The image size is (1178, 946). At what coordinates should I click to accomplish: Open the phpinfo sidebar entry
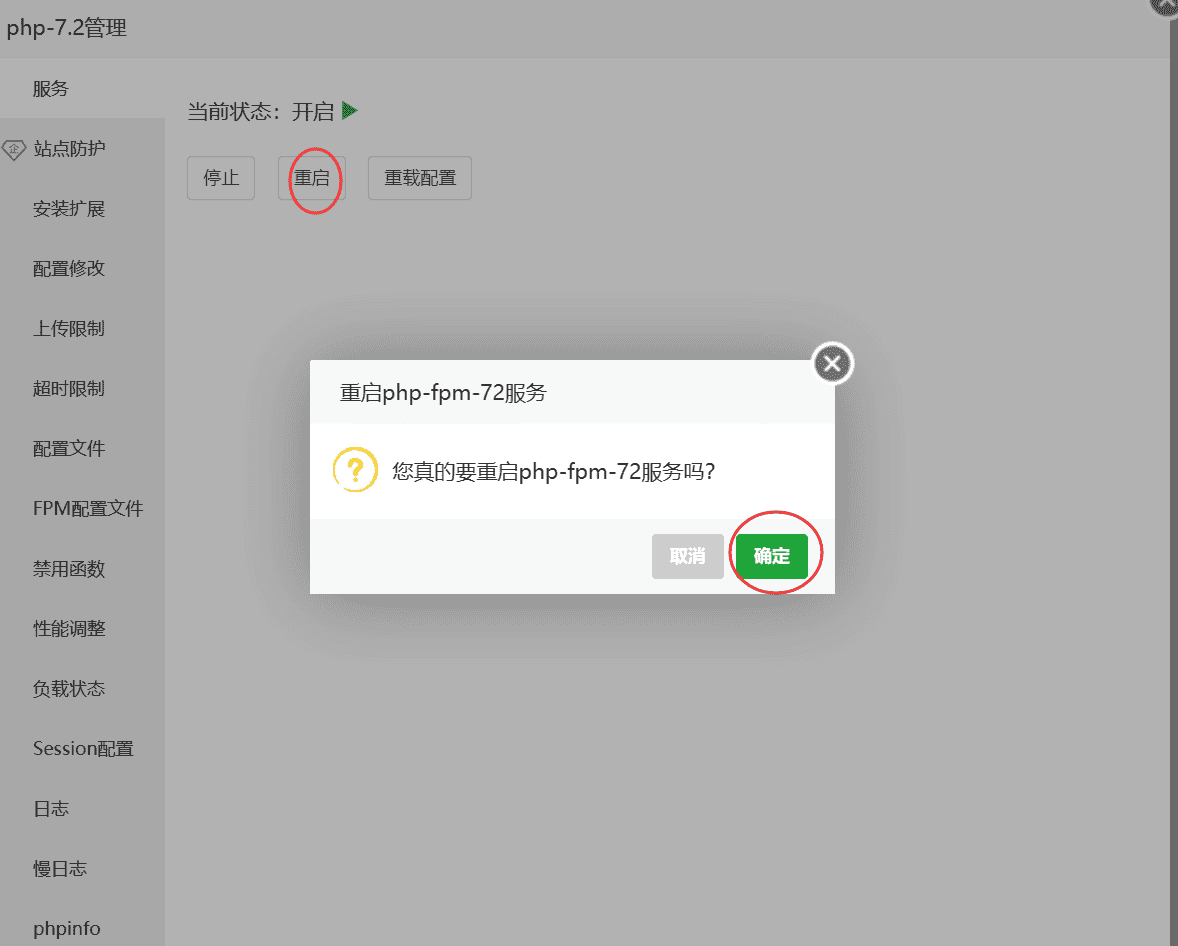pos(66,928)
